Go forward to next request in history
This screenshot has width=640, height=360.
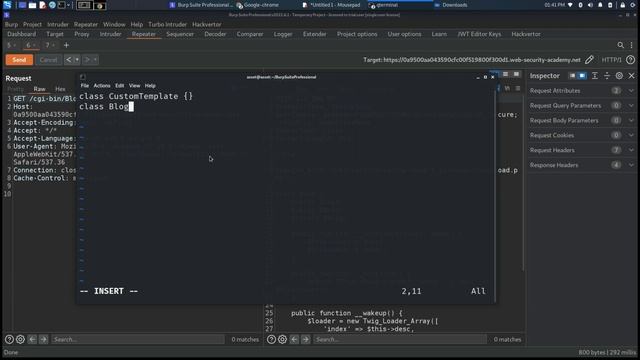click(x=87, y=60)
